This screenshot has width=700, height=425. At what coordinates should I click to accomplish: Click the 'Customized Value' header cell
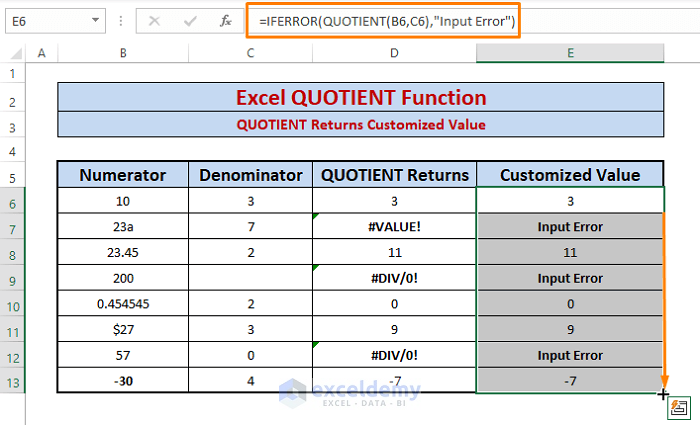570,175
